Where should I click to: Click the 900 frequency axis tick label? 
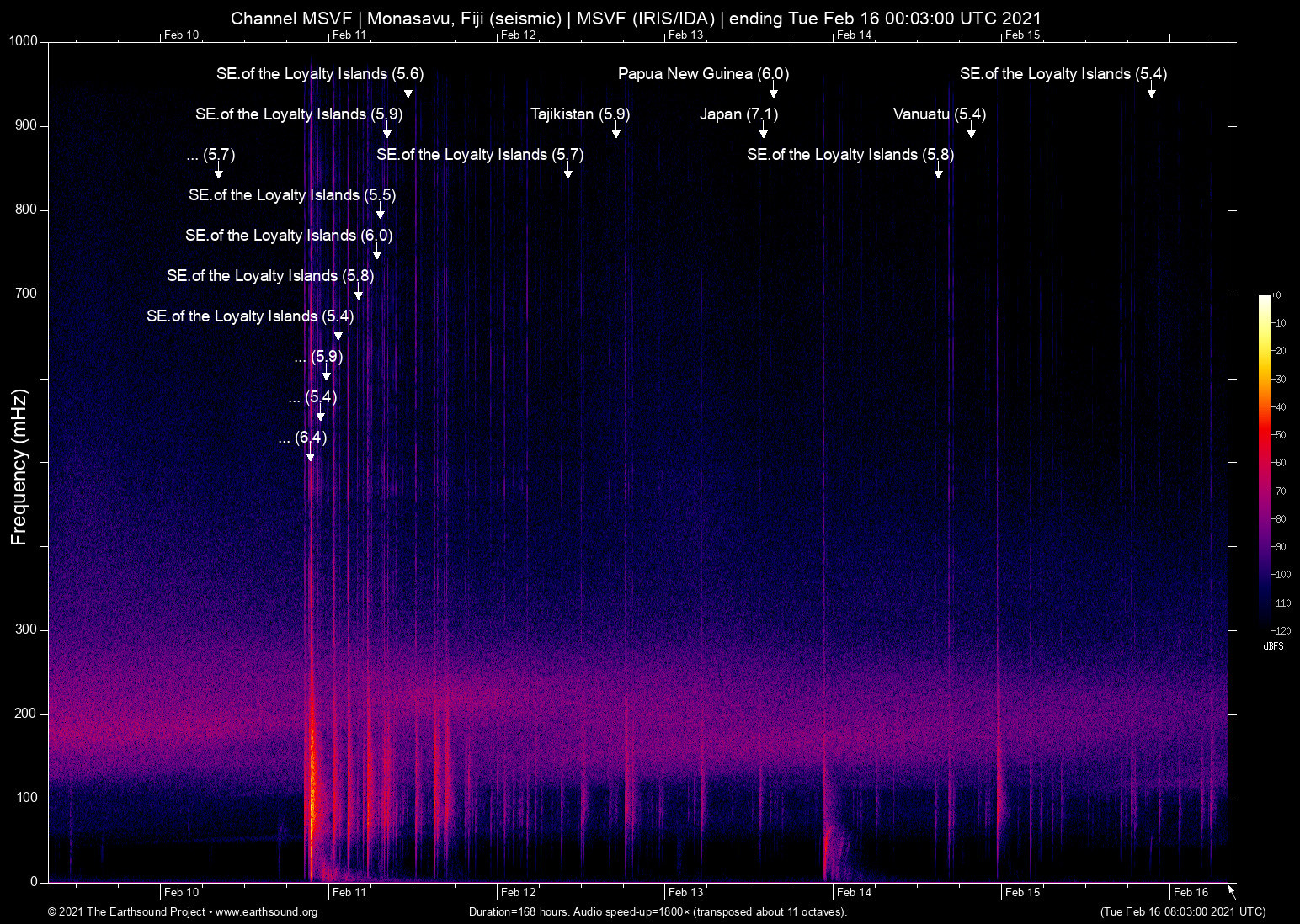tap(26, 125)
